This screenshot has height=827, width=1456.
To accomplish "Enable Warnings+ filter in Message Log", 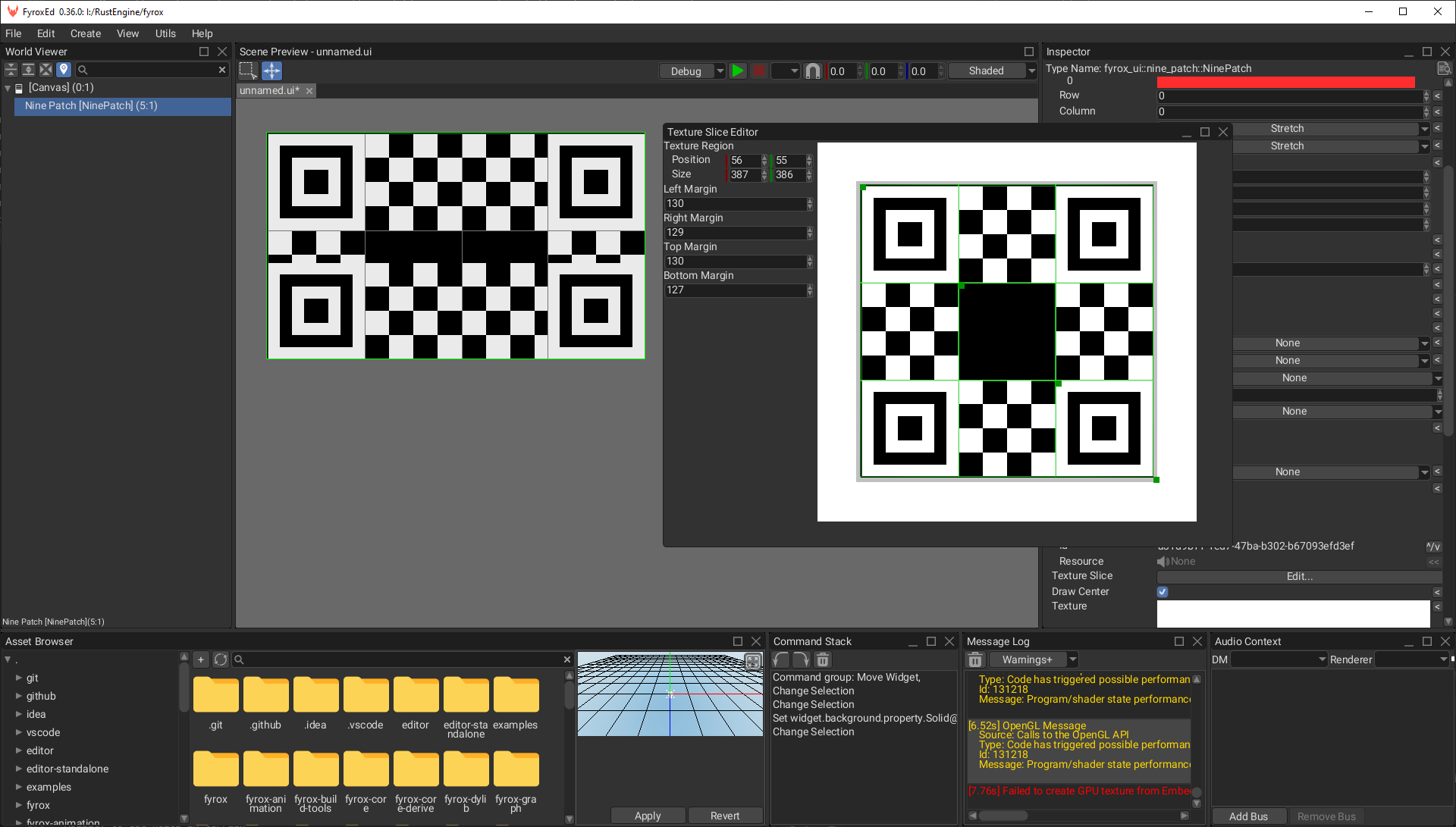I will [1031, 659].
